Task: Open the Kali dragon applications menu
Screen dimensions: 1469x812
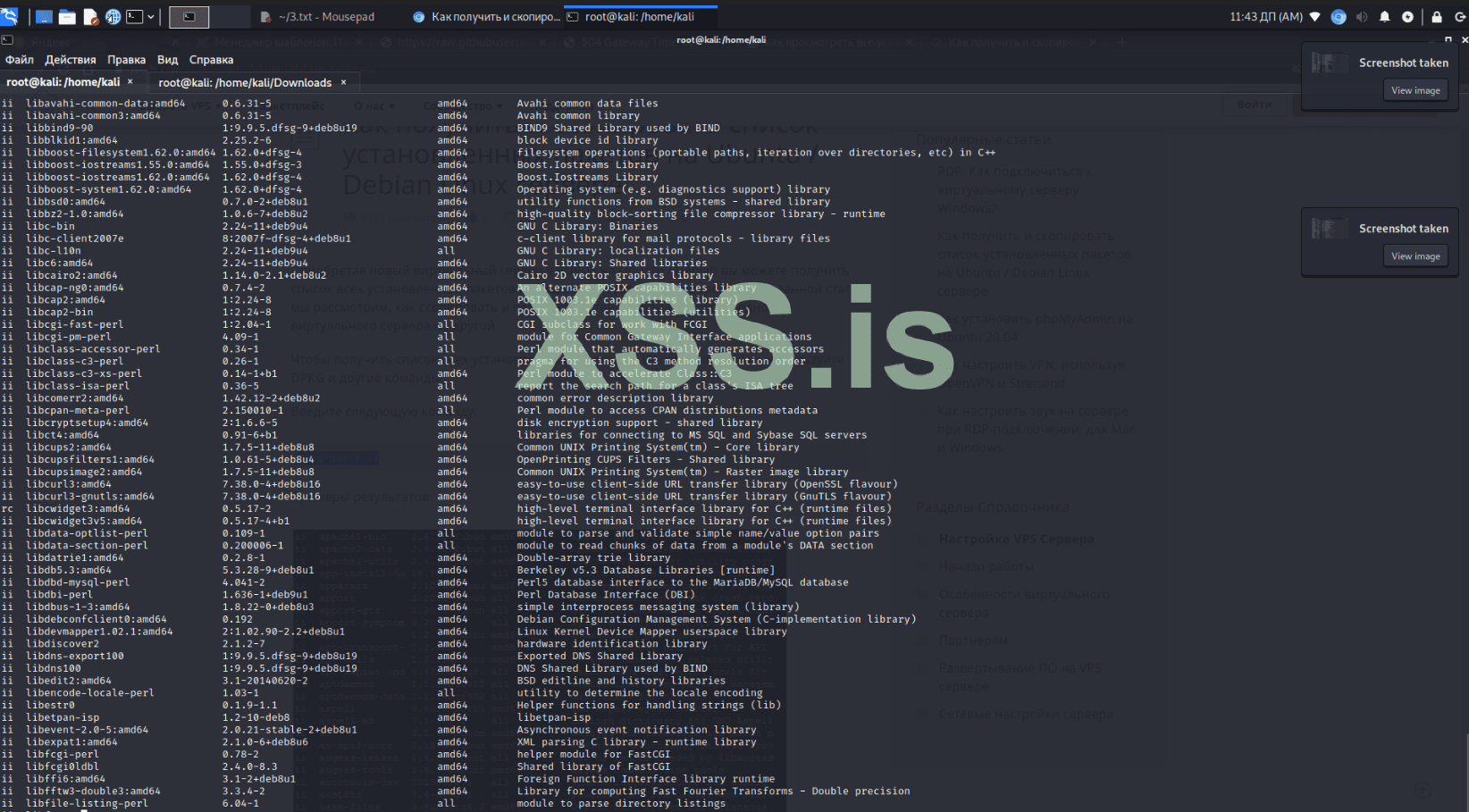Action: 9,16
